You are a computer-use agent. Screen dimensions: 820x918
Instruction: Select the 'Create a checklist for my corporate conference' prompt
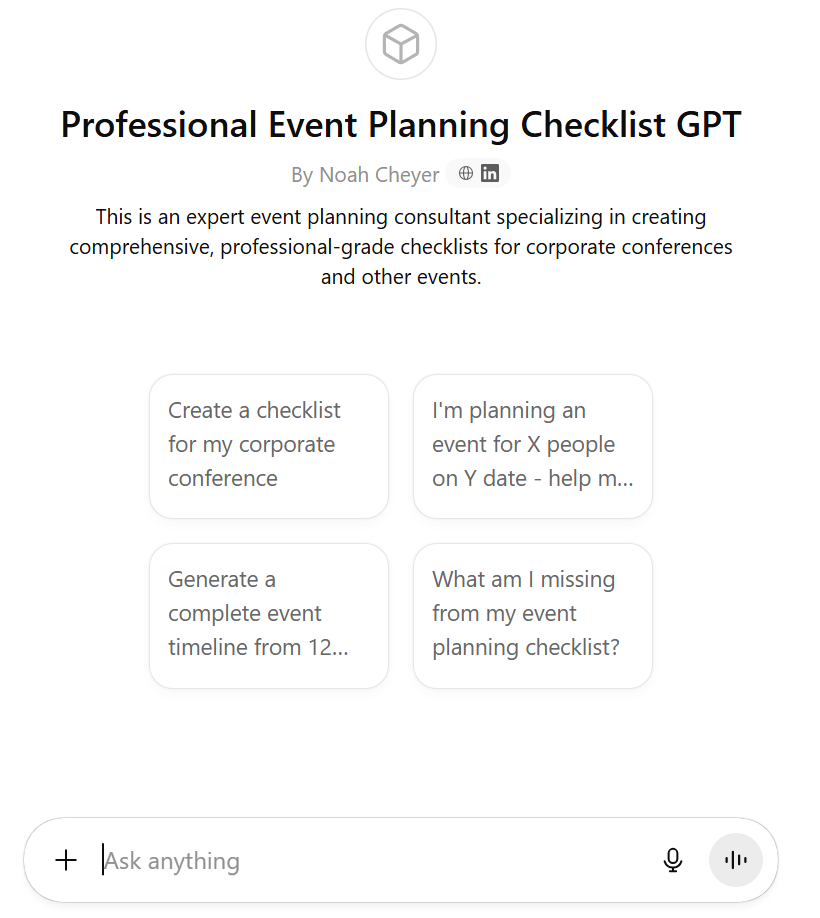[269, 445]
